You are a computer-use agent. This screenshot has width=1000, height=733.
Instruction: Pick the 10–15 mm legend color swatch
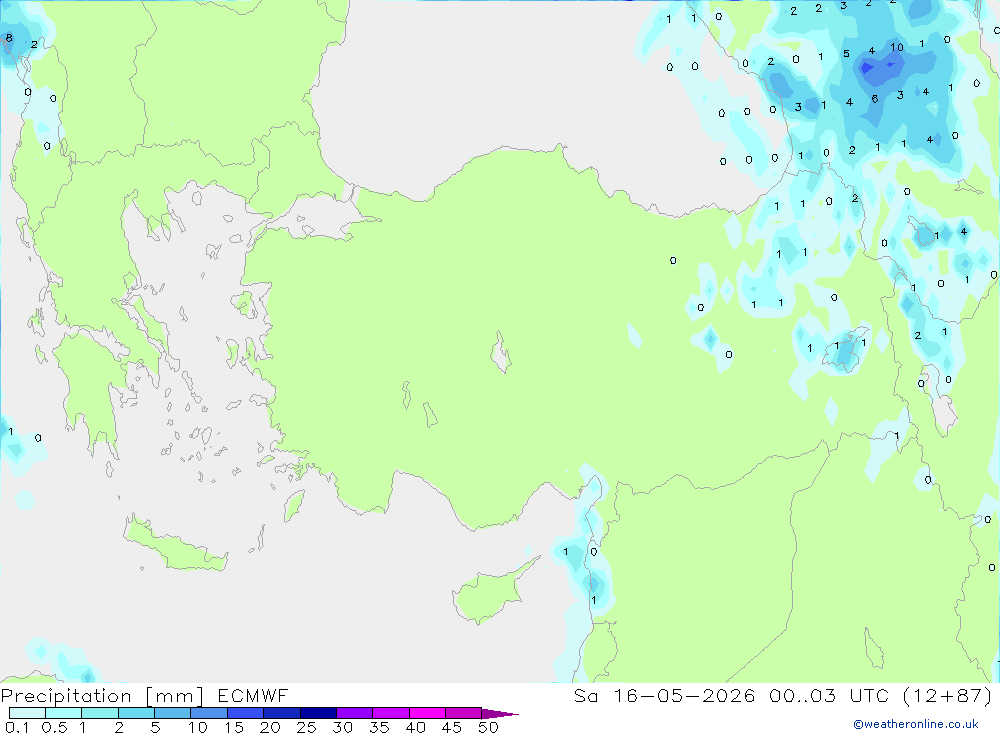(x=209, y=713)
